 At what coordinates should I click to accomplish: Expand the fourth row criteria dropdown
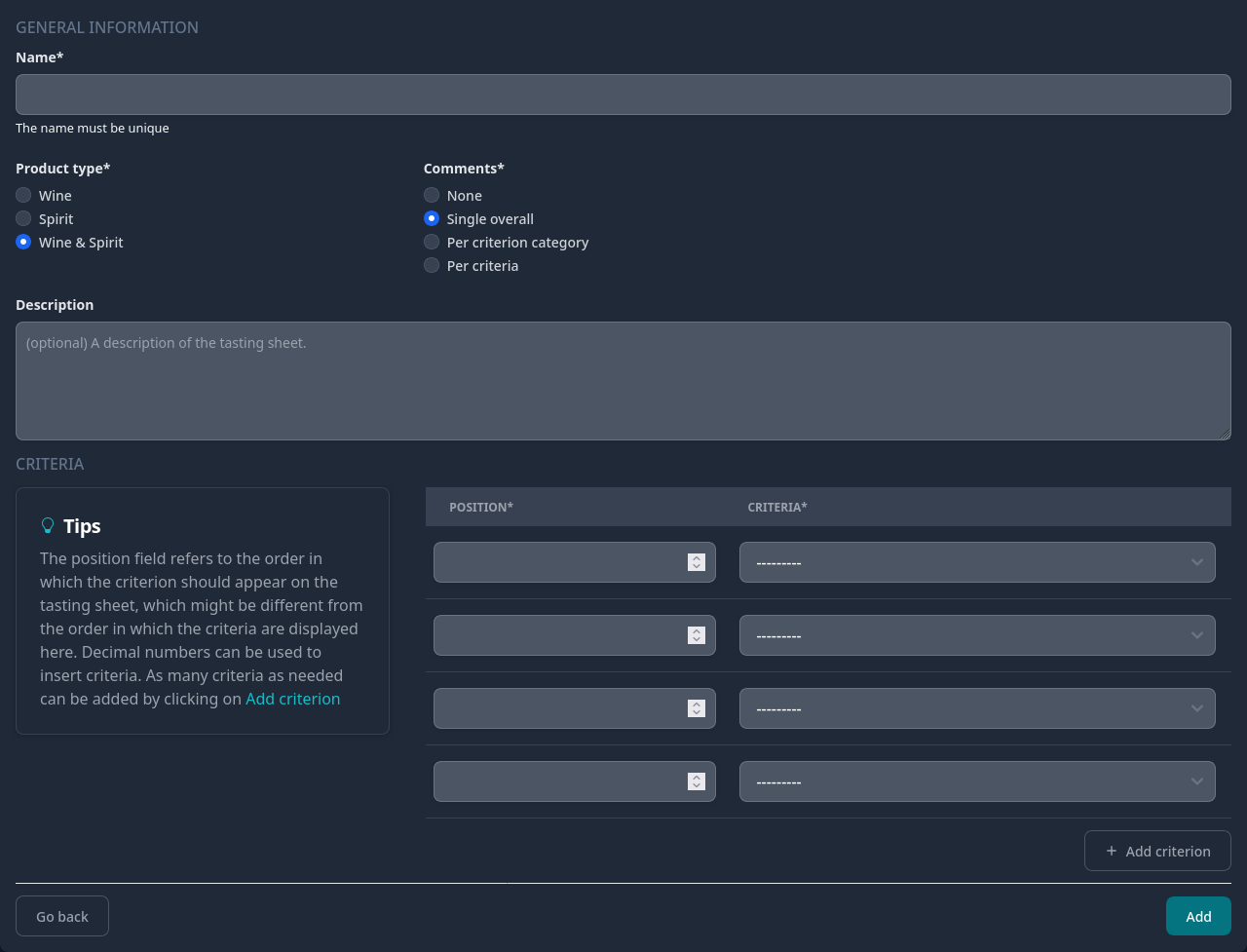click(977, 781)
